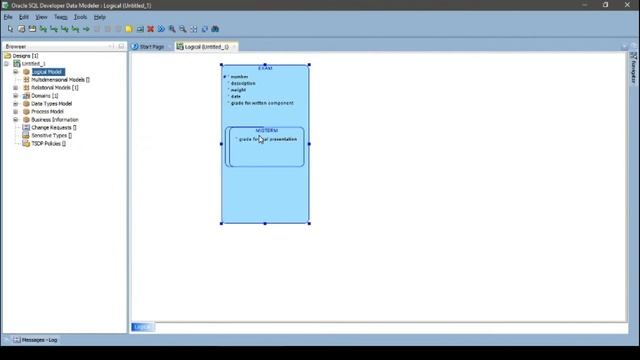Activate the Select pointer tool
Viewport: 640px width, 360px height.
click(x=10, y=29)
